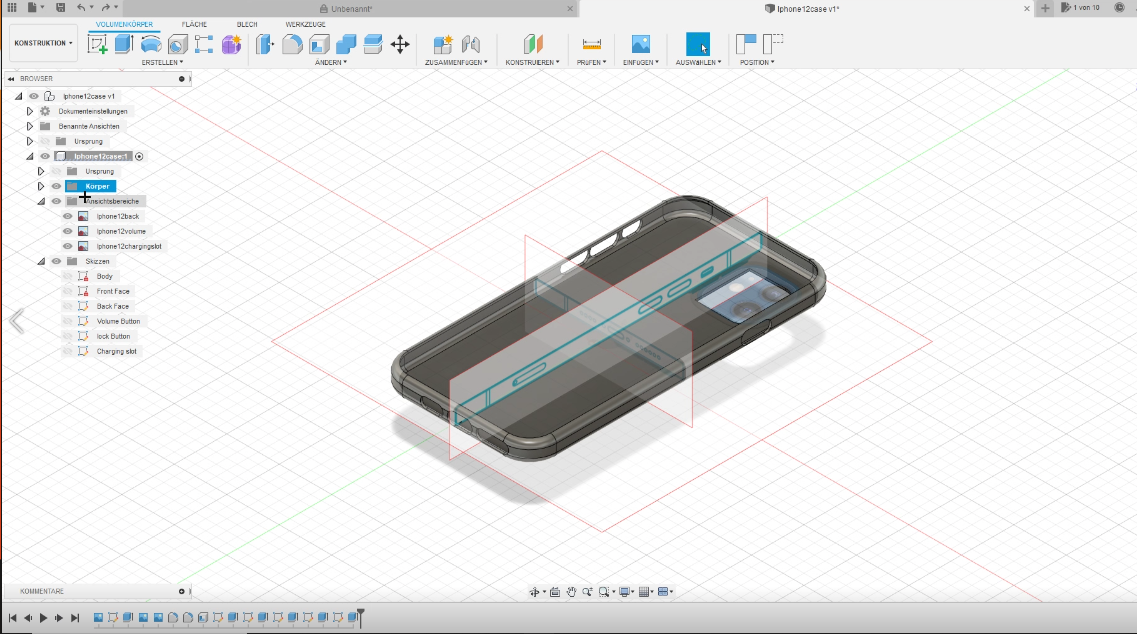
Task: Collapse the Skizzen folder
Action: pyautogui.click(x=41, y=261)
